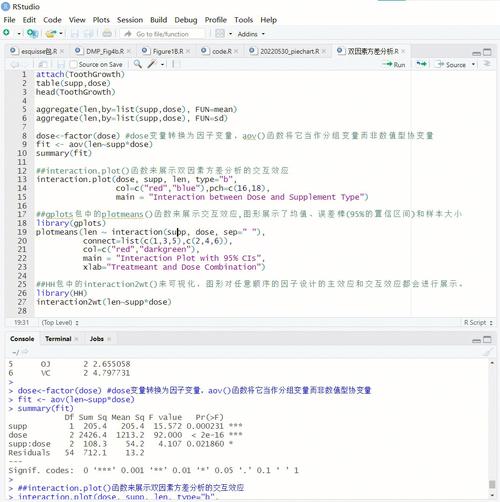Screen dimensions: 500x502
Task: Click the Re-run previous code icon
Action: pyautogui.click(x=421, y=64)
